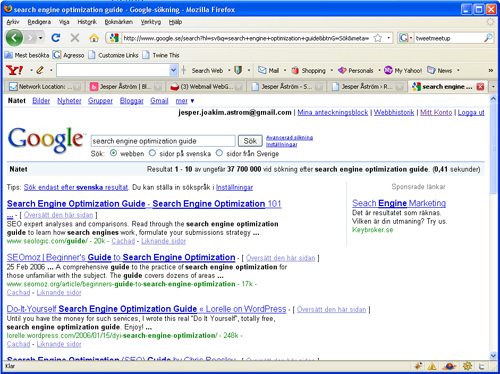Screen dimensions: 500x374
Task: Open the Yahoo! logo in toolbar
Action: 15,70
